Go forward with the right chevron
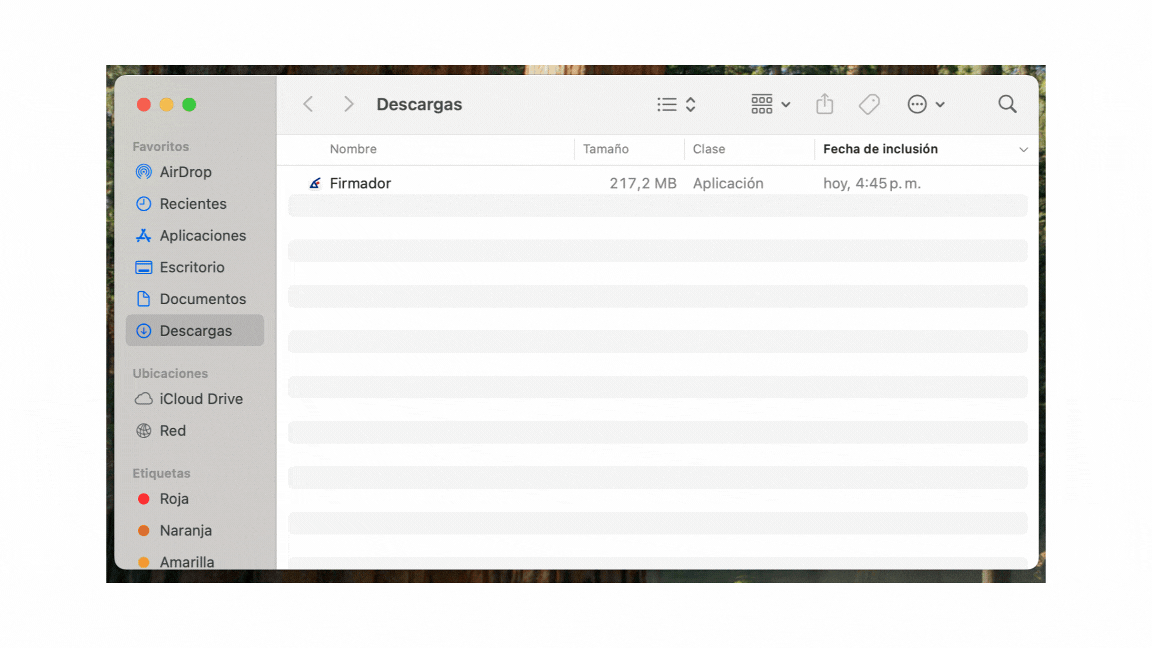 [x=348, y=104]
